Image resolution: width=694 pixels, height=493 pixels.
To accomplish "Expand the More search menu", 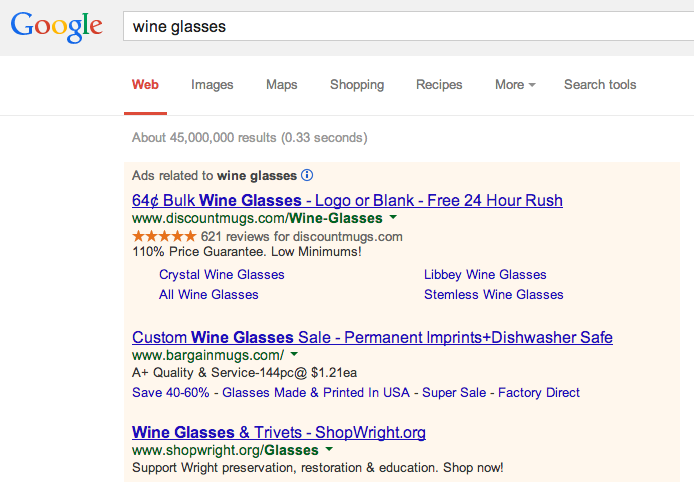I will (x=515, y=85).
